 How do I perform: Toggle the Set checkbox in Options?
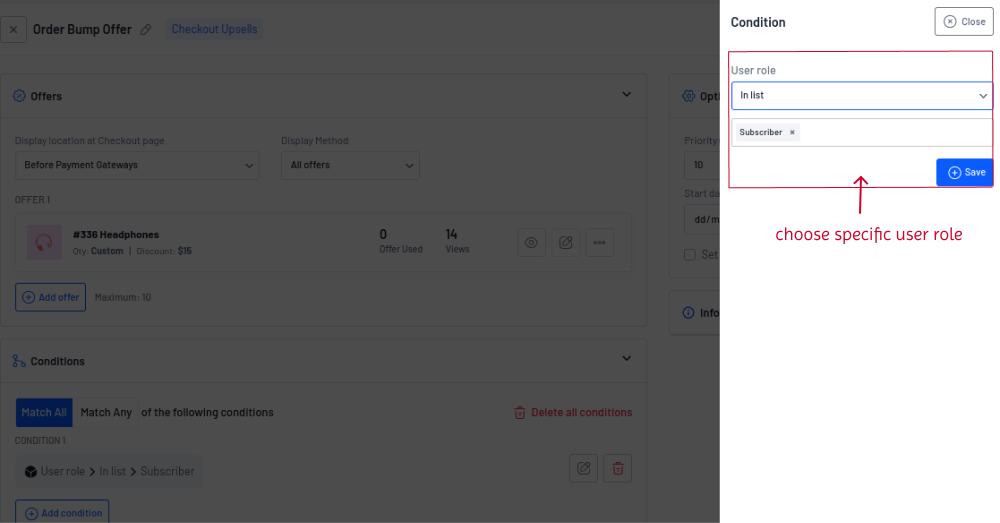pyautogui.click(x=689, y=254)
